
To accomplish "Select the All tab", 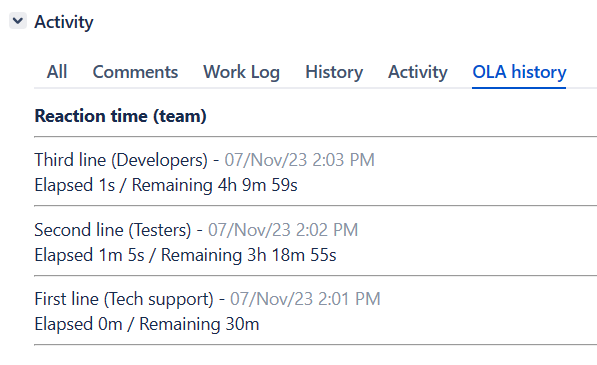I will point(57,72).
